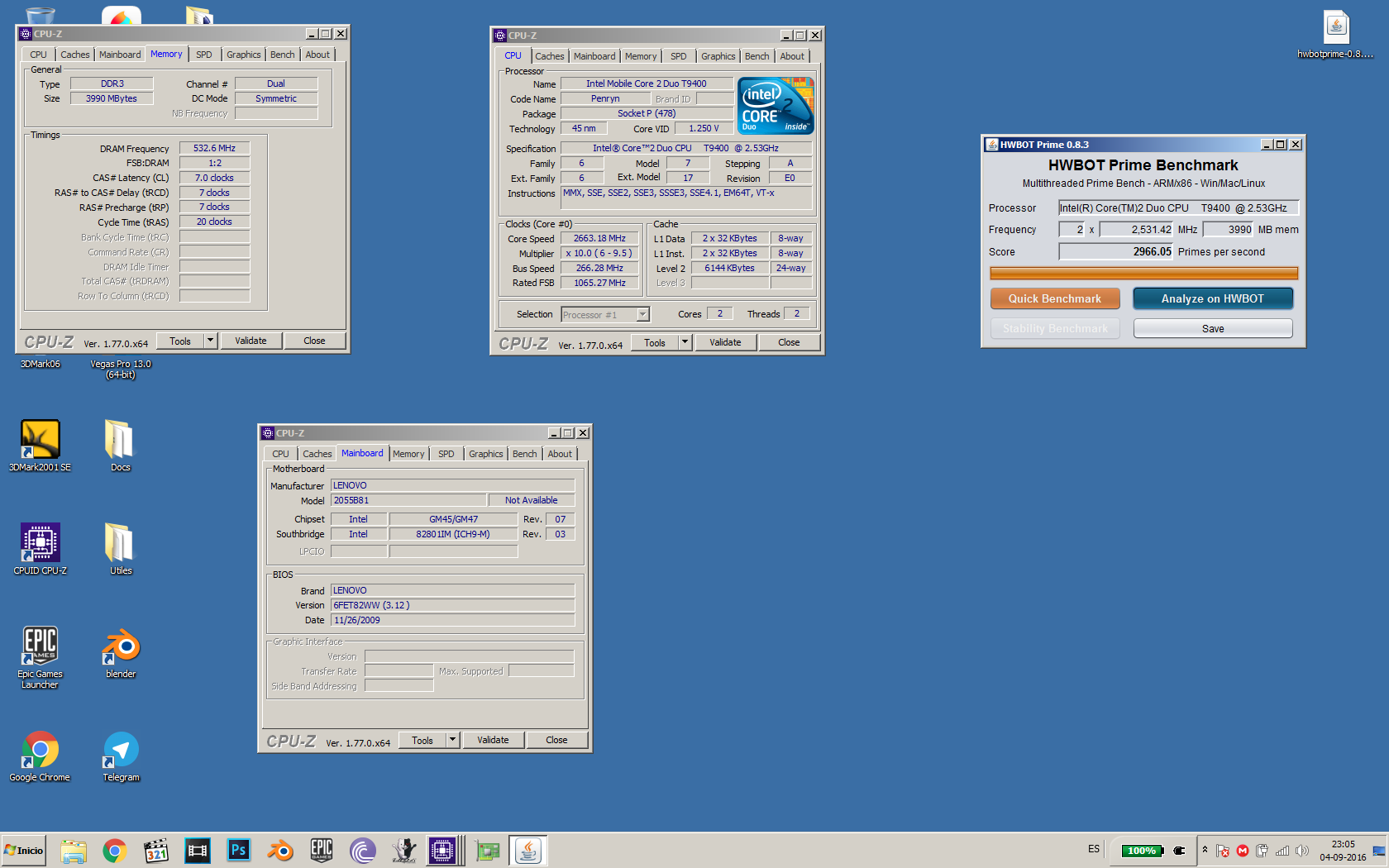
Task: Click the battery 100% indicator
Action: click(x=1143, y=851)
